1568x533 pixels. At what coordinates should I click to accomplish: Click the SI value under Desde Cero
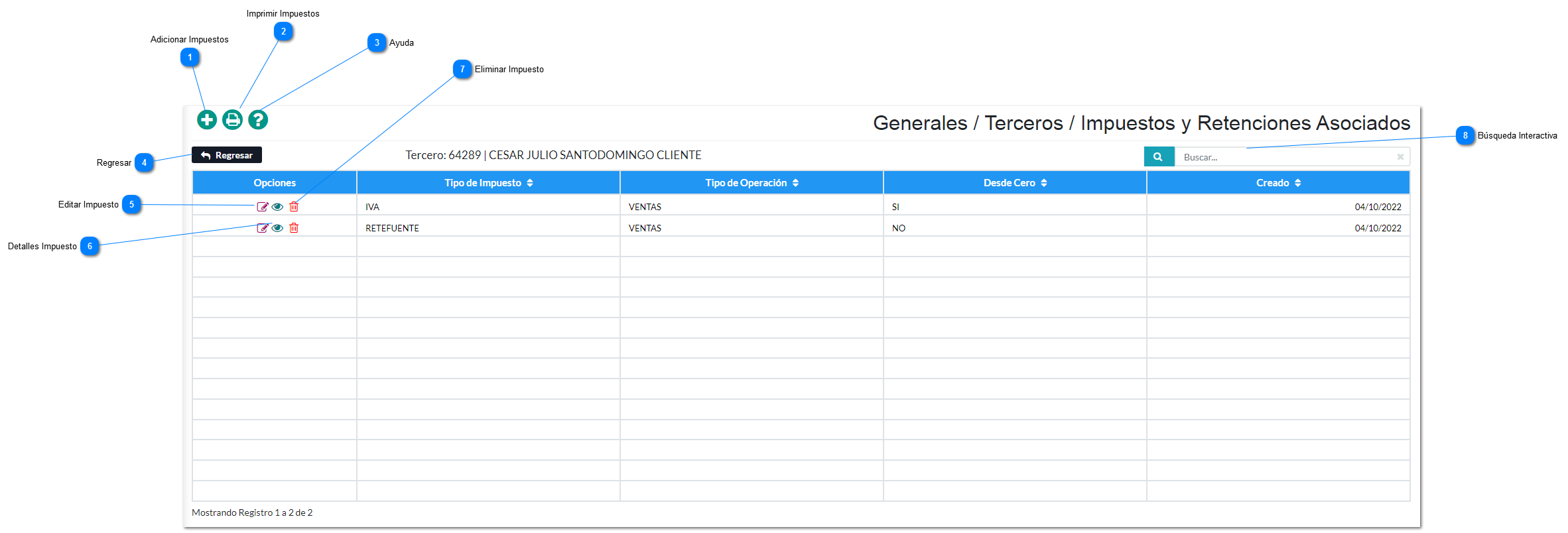[x=895, y=207]
